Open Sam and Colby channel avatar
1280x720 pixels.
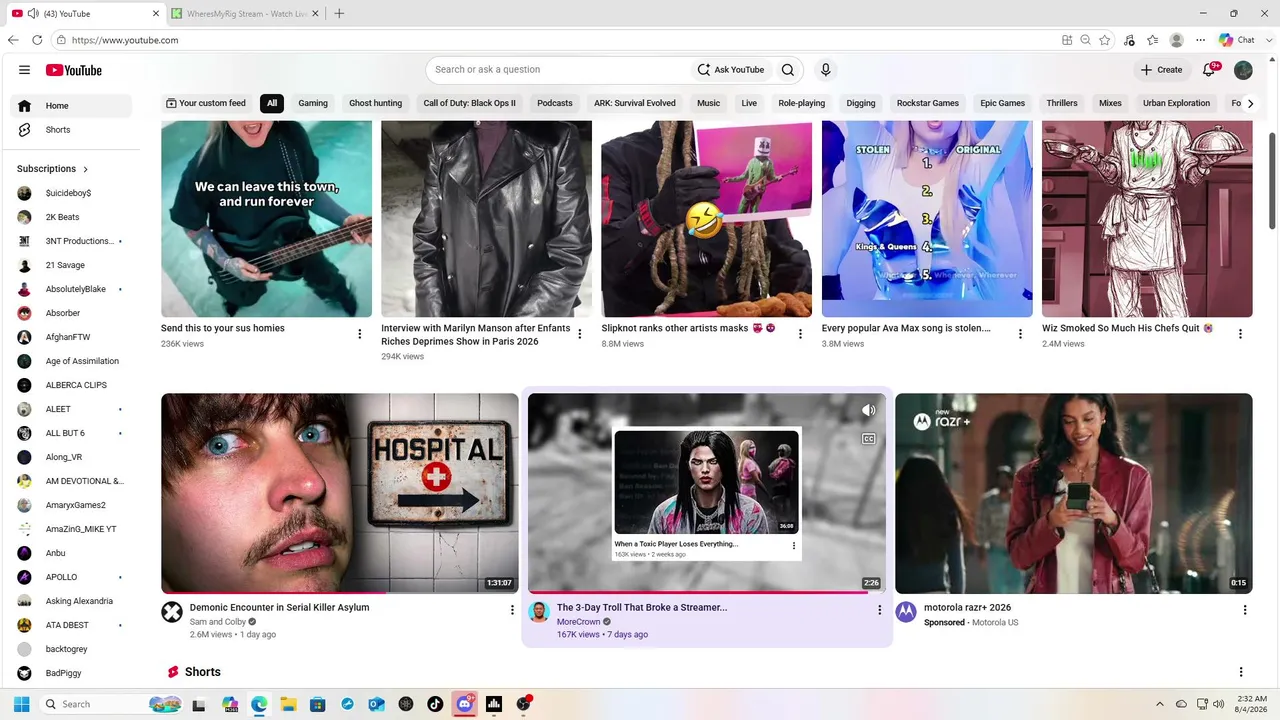tap(172, 612)
